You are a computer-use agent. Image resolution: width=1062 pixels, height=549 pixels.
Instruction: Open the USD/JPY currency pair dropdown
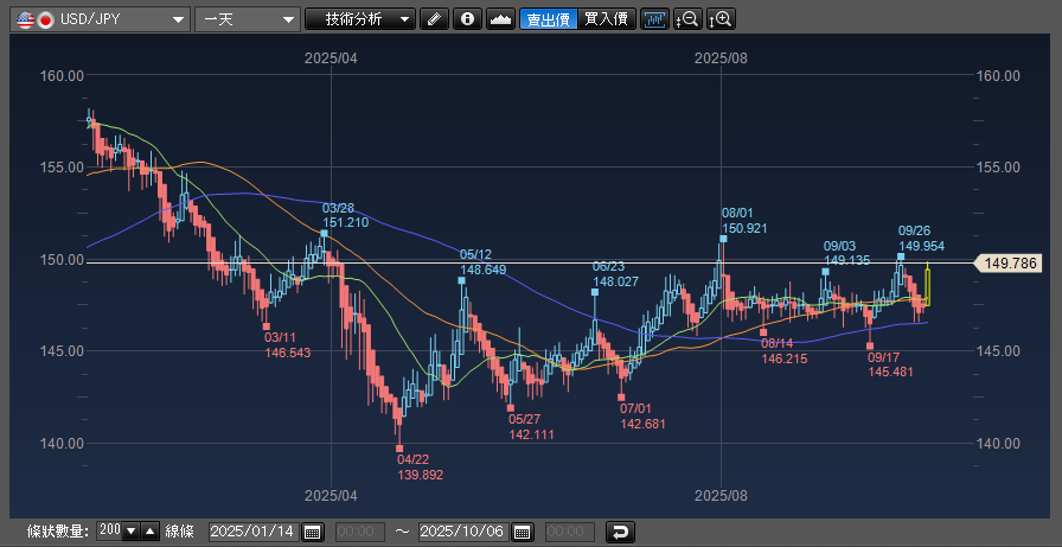(100, 19)
